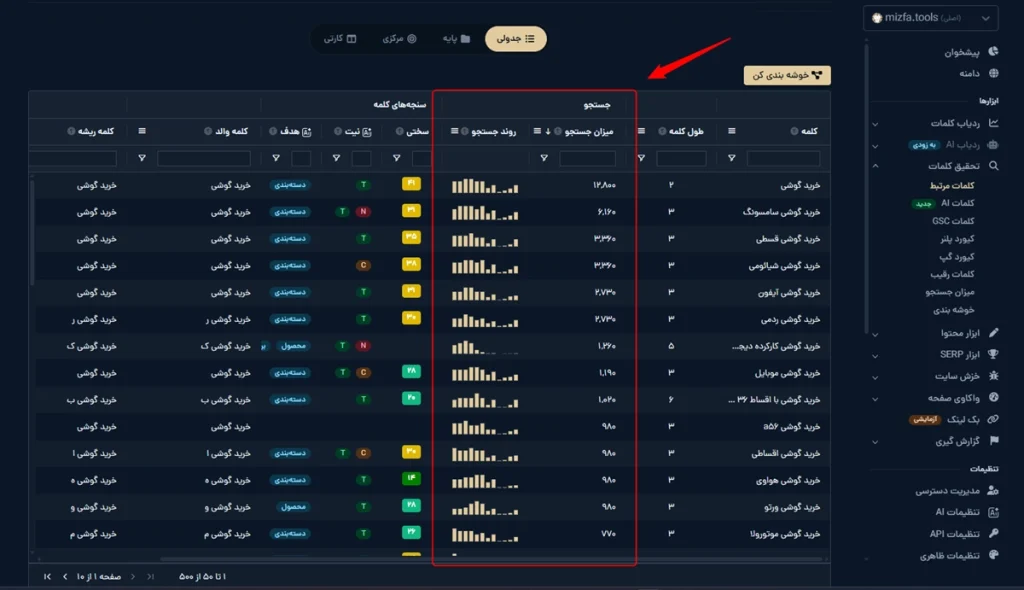Viewport: 1024px width, 590px height.
Task: Sort by the سختی column header
Action: coord(417,131)
